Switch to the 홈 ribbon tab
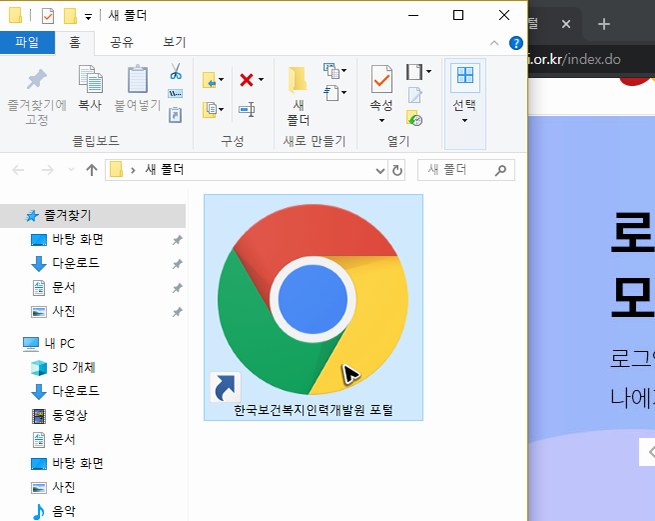 (75, 42)
